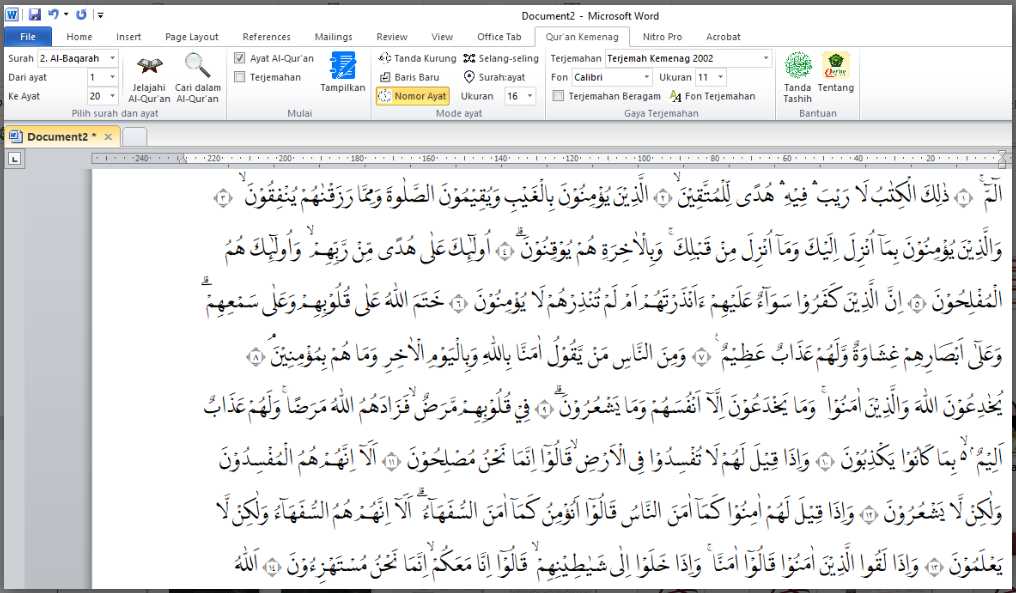Toggle Baris Baru option
The width and height of the screenshot is (1016, 593).
409,77
